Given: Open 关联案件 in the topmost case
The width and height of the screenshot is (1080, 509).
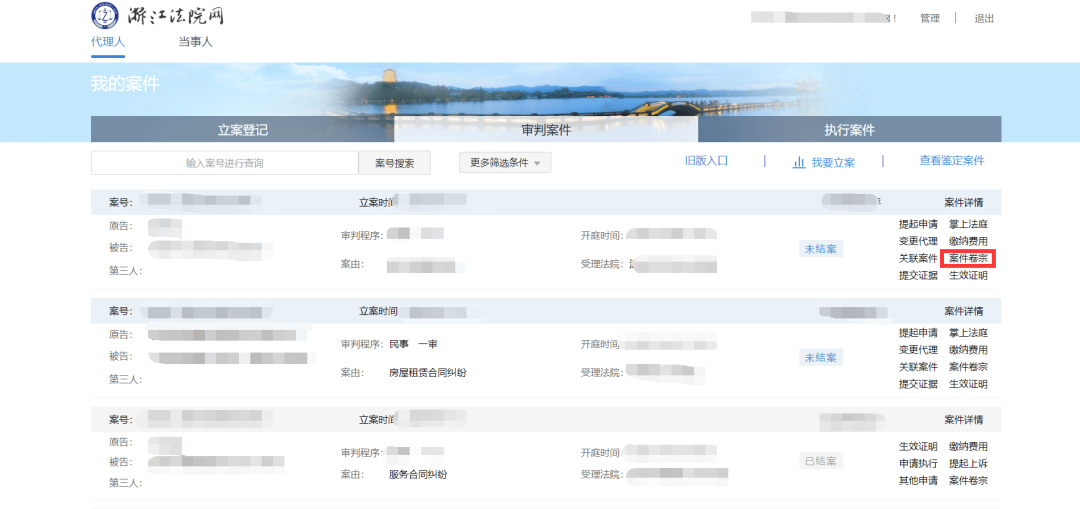Looking at the screenshot, I should pos(918,258).
